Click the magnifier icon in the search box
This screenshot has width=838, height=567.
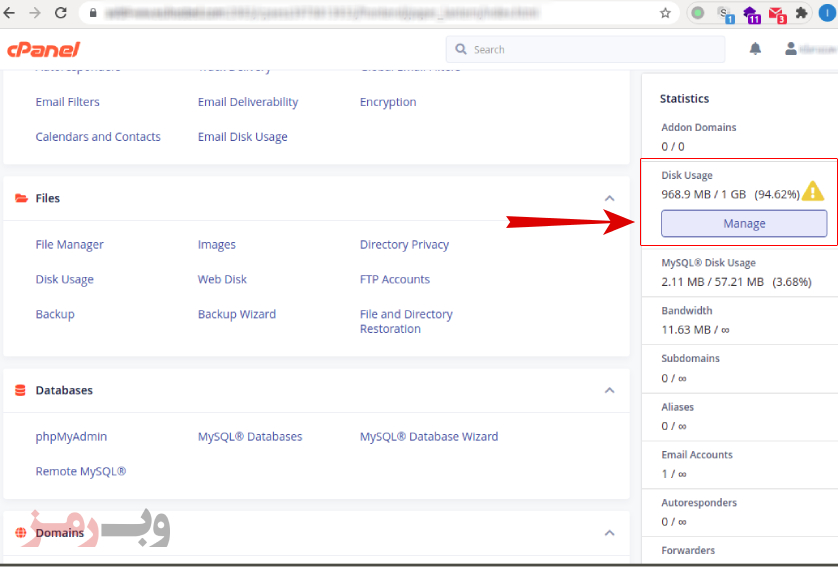461,49
